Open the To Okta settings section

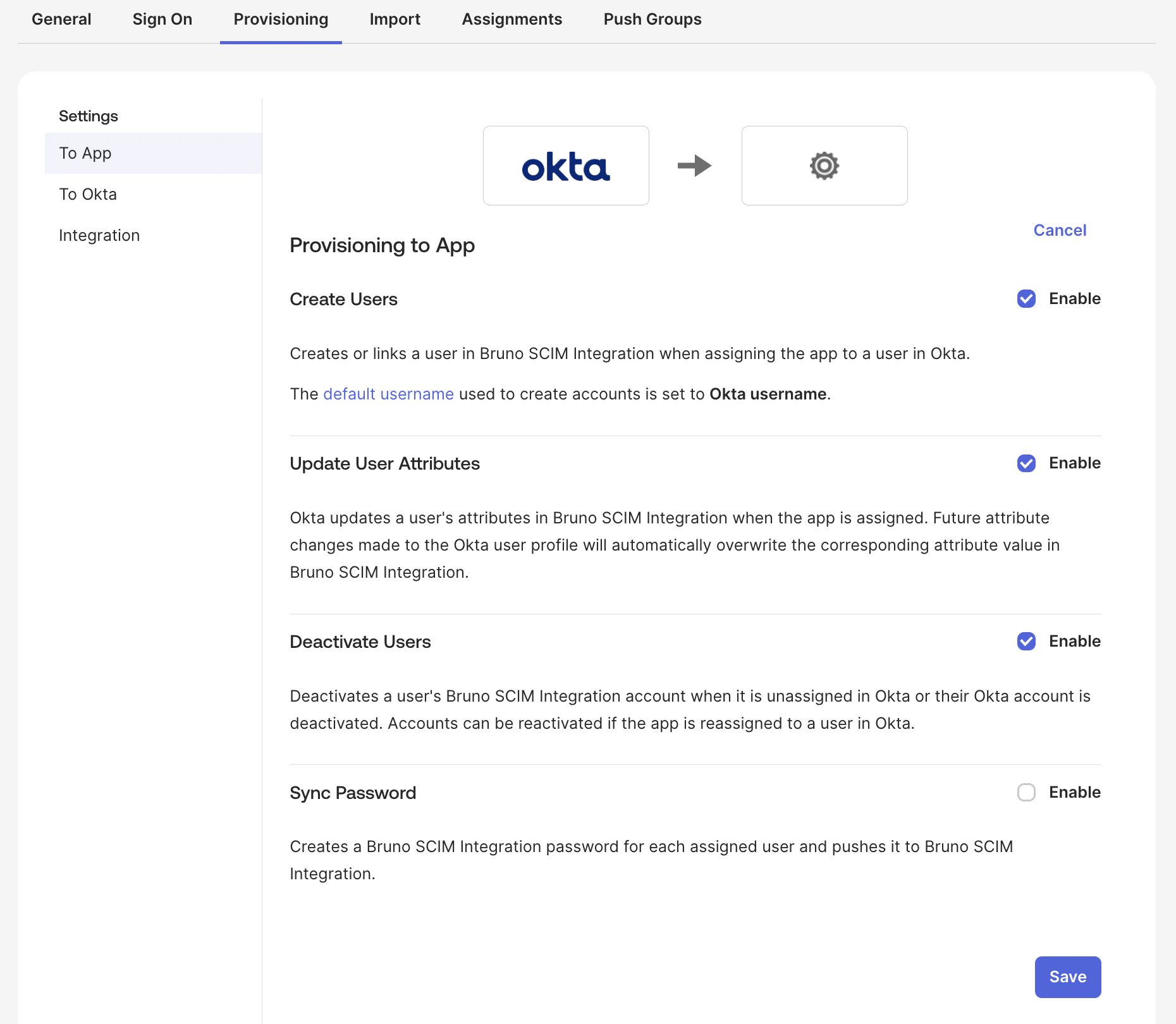point(88,194)
